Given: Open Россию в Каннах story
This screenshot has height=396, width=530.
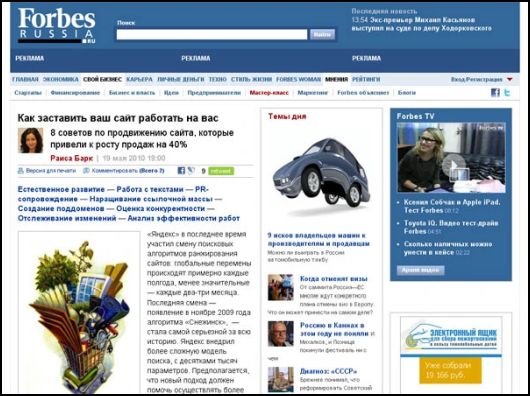Looking at the screenshot, I should (334, 329).
